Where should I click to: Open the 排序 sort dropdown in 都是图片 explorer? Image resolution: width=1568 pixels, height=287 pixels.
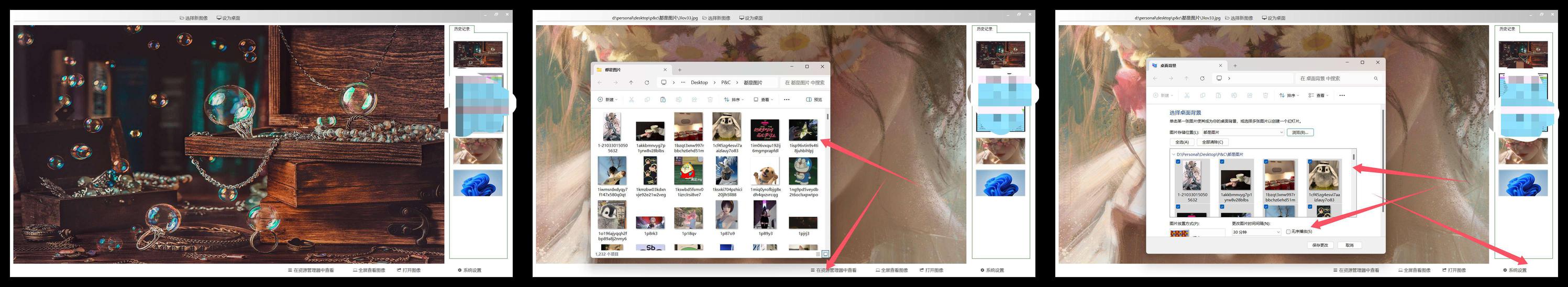pos(734,100)
